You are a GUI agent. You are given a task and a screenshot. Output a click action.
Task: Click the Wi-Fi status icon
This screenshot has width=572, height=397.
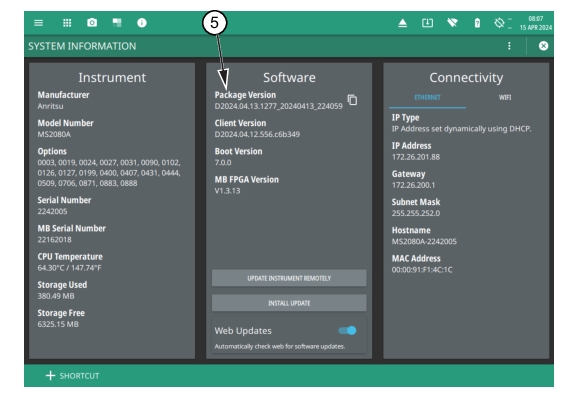452,23
